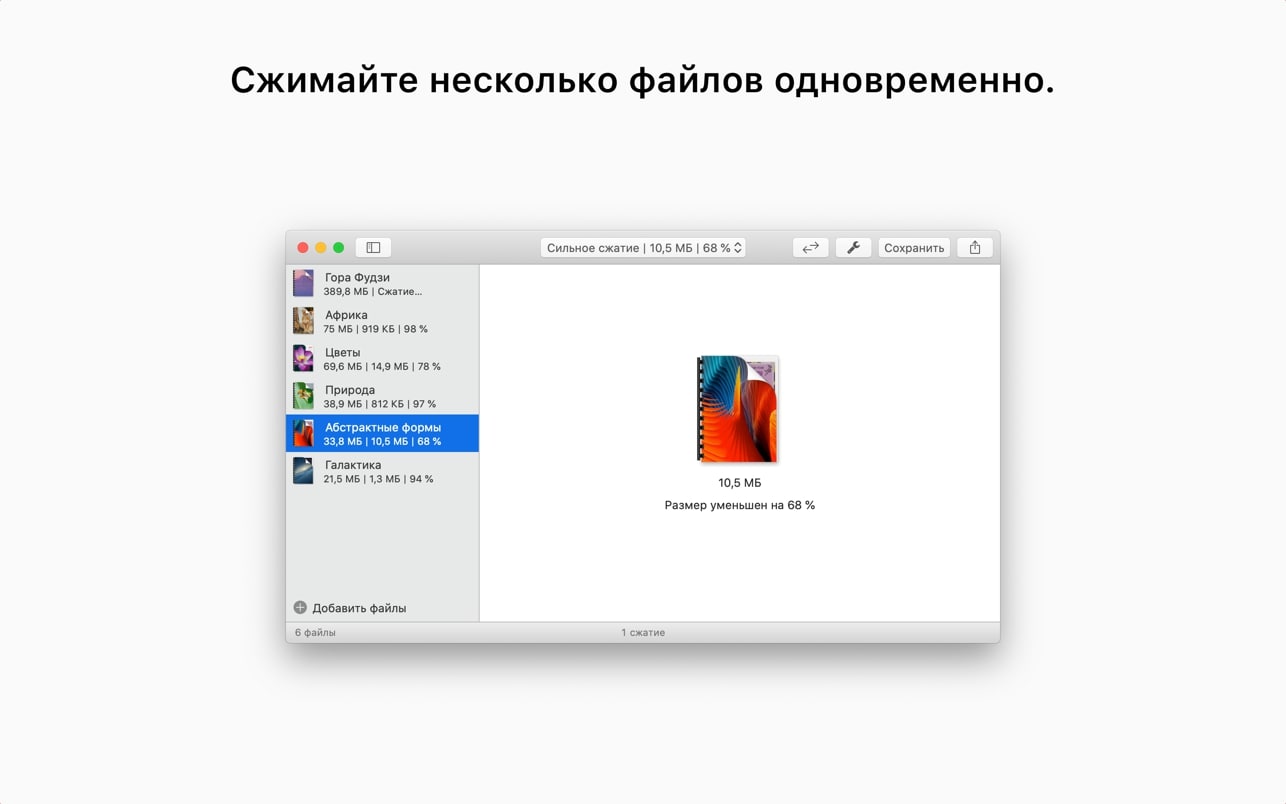Select the Абстрактные формы item
This screenshot has height=804, width=1286.
382,434
